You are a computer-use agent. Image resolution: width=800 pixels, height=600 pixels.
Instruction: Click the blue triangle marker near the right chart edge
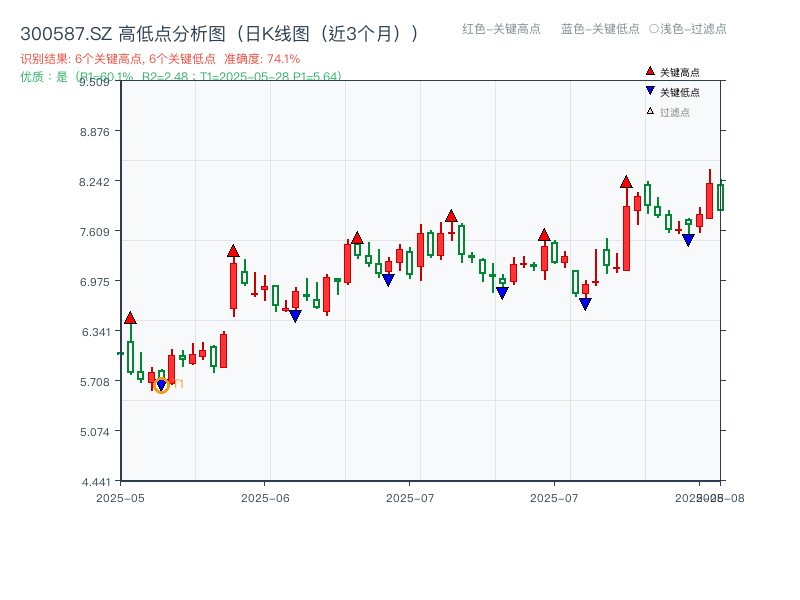(688, 240)
